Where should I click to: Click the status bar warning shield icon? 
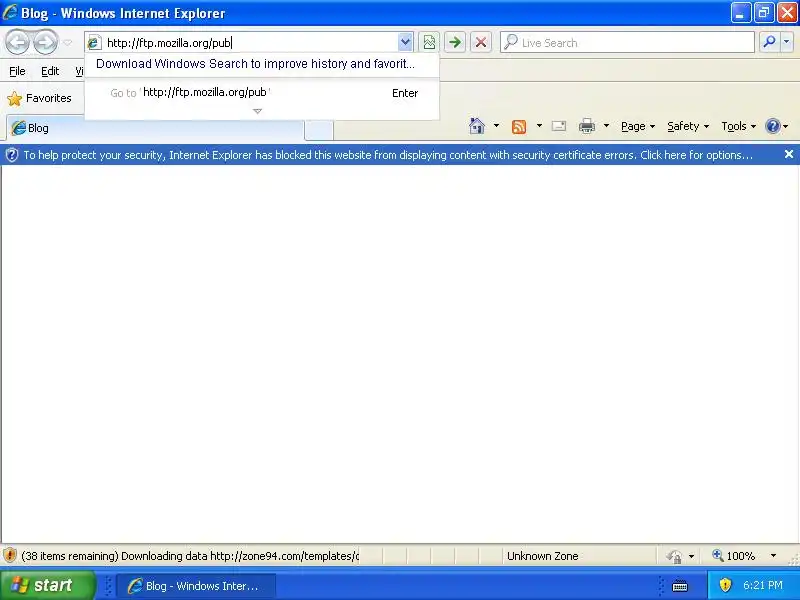click(10, 555)
